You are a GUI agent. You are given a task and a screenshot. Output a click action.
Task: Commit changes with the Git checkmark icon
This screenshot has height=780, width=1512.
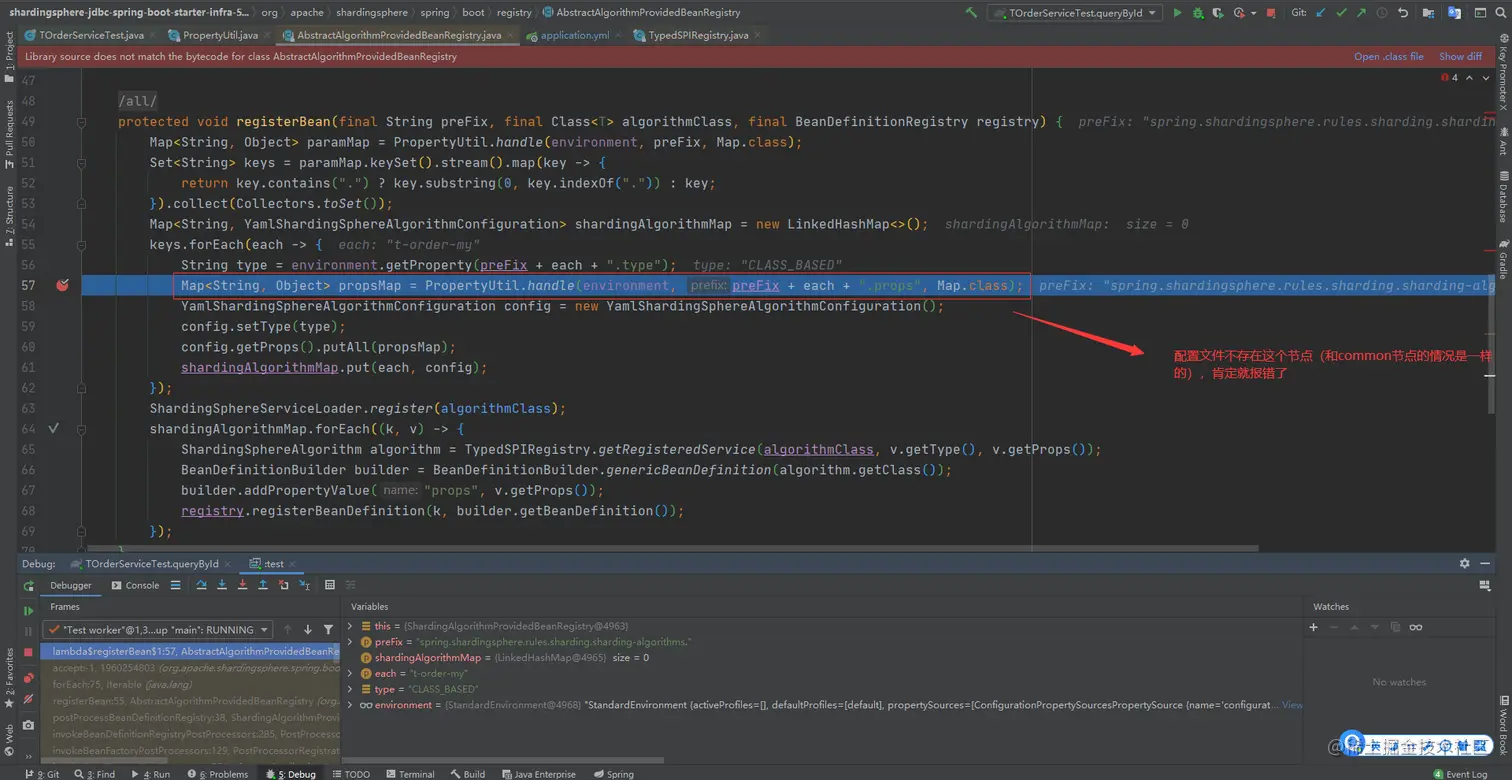coord(1342,13)
